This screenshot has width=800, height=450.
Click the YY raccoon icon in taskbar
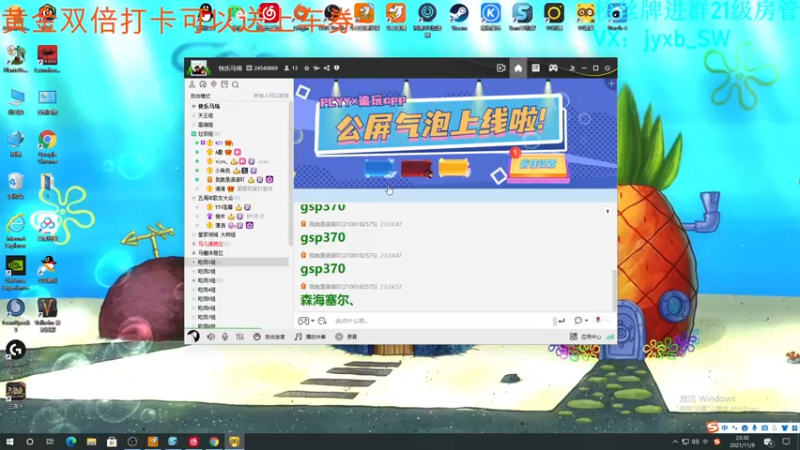coord(234,442)
